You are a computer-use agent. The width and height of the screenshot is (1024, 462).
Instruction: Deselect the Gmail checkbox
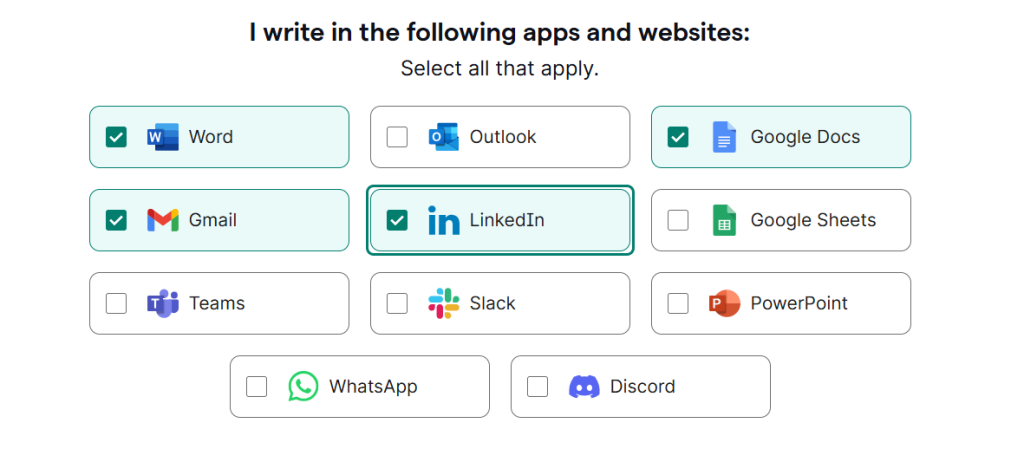[x=116, y=220]
